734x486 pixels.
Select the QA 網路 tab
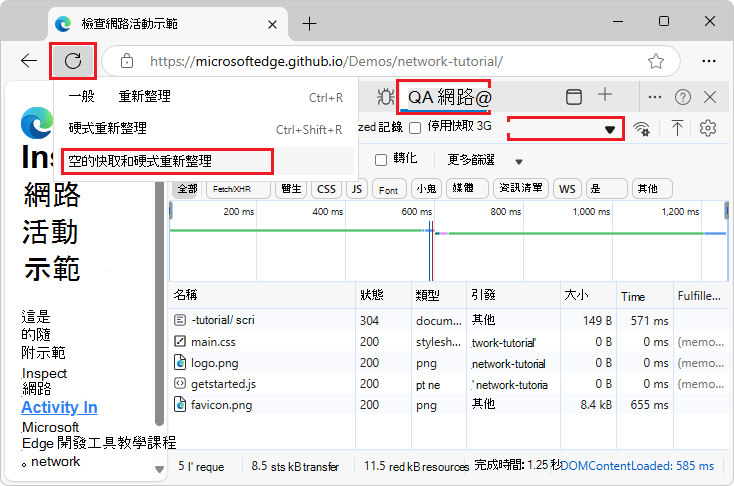pos(443,97)
